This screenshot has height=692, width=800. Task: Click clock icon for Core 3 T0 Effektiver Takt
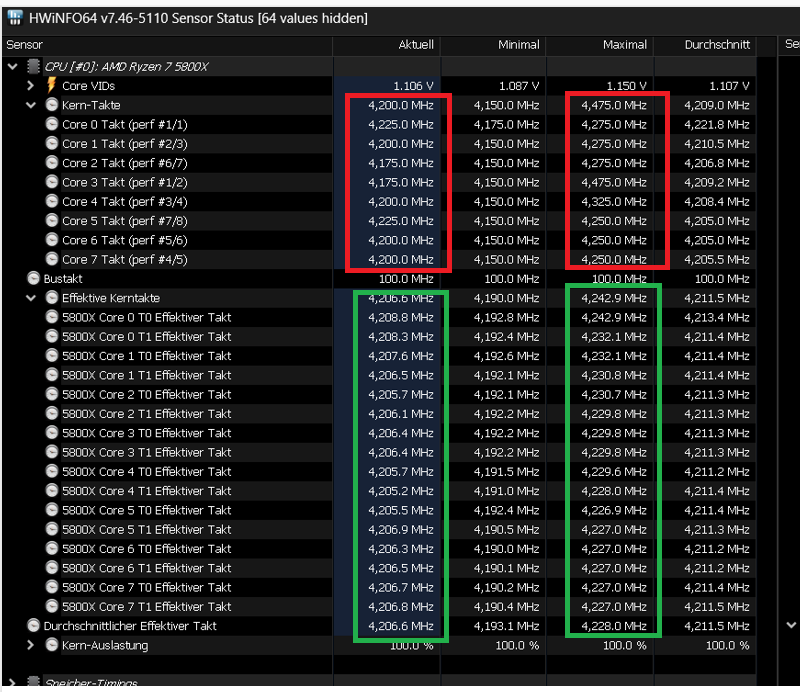(x=52, y=433)
